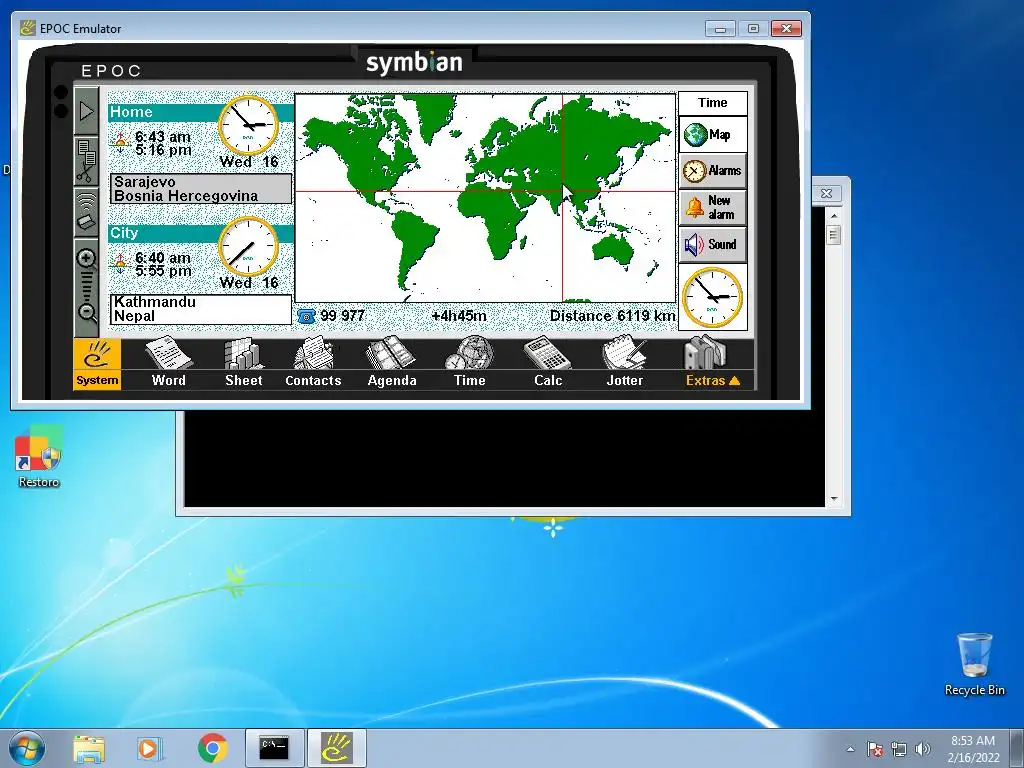Click the infrared beam sidebar icon
The width and height of the screenshot is (1024, 768).
point(86,211)
